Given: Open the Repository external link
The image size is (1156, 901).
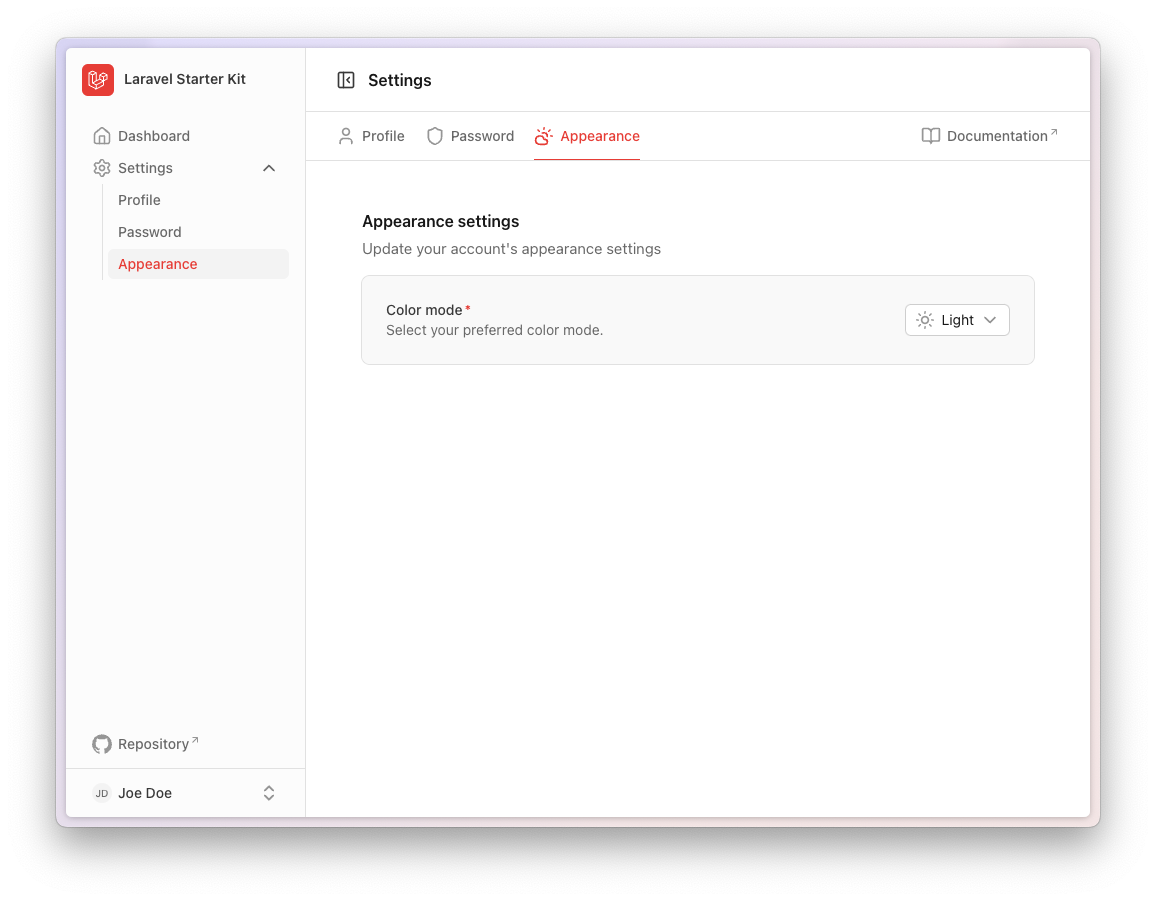Looking at the screenshot, I should pyautogui.click(x=154, y=744).
